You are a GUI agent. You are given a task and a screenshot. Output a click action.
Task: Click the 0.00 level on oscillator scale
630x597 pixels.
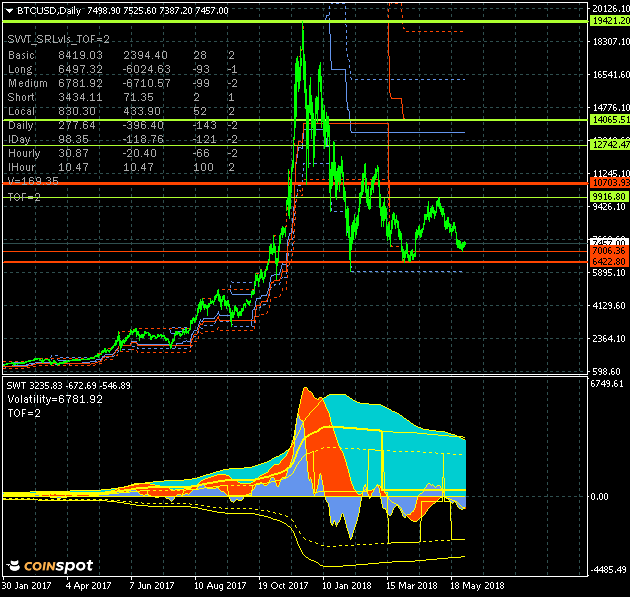click(601, 496)
